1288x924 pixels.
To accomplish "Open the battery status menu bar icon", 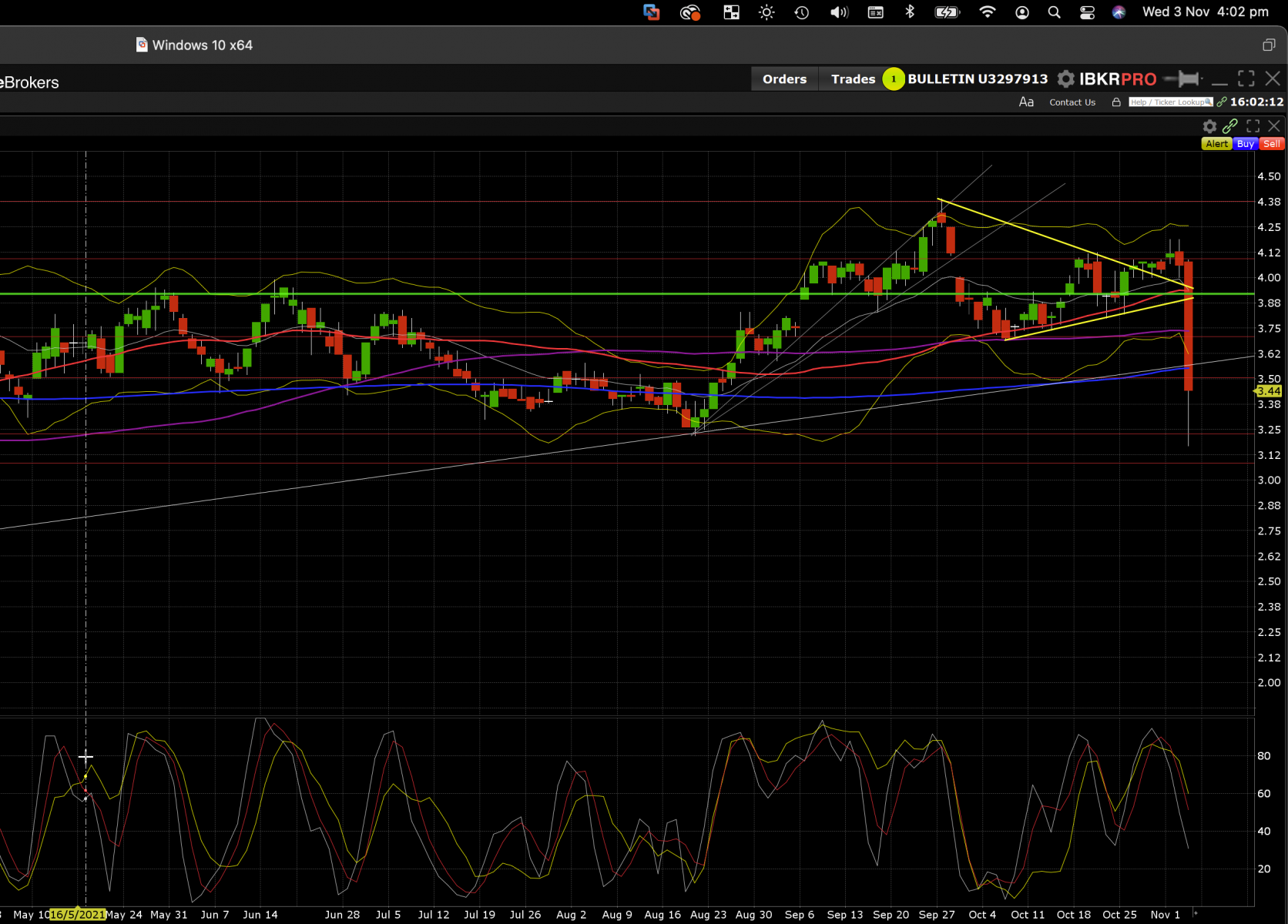I will pos(947,12).
